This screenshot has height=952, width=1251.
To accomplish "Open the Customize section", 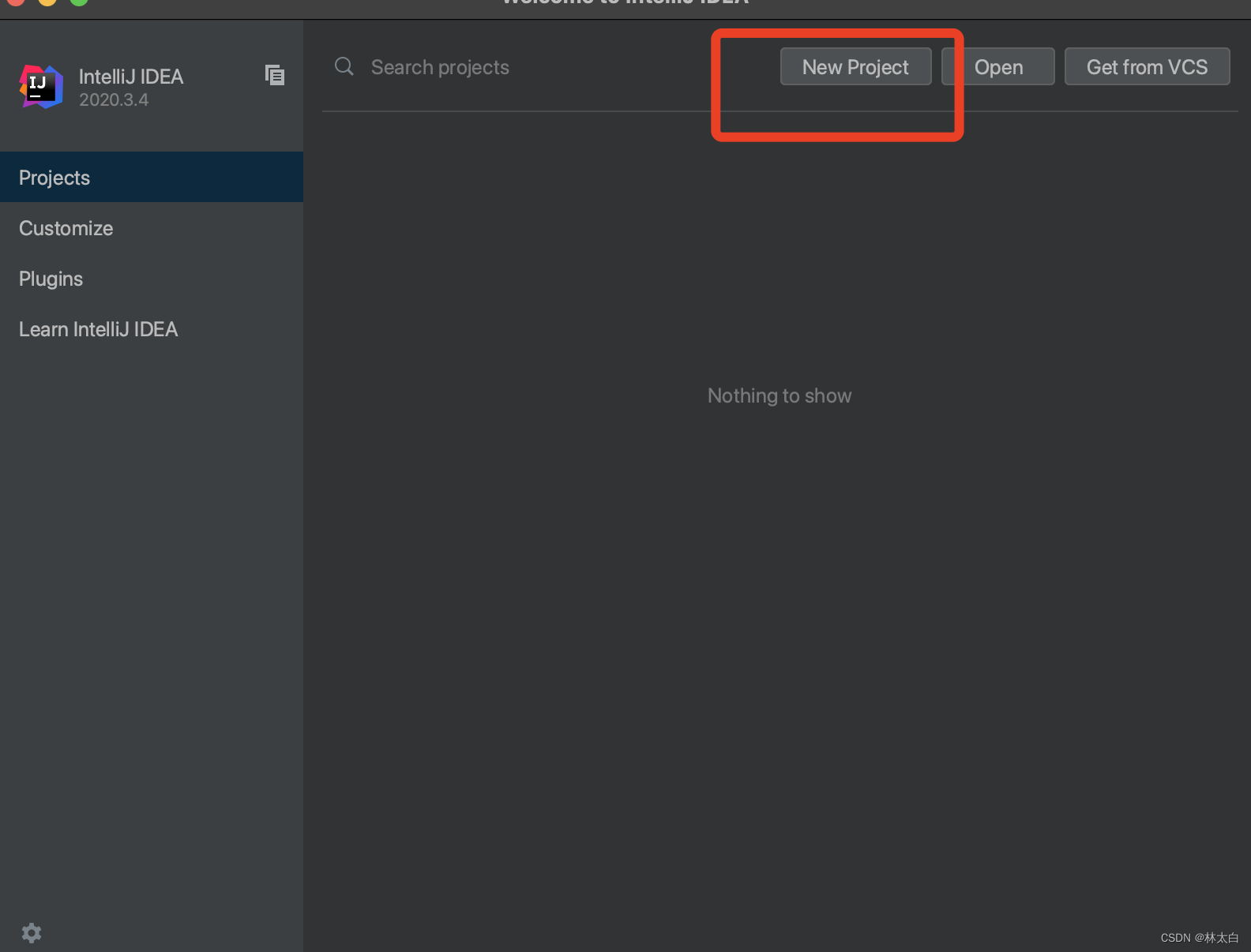I will pyautogui.click(x=152, y=228).
